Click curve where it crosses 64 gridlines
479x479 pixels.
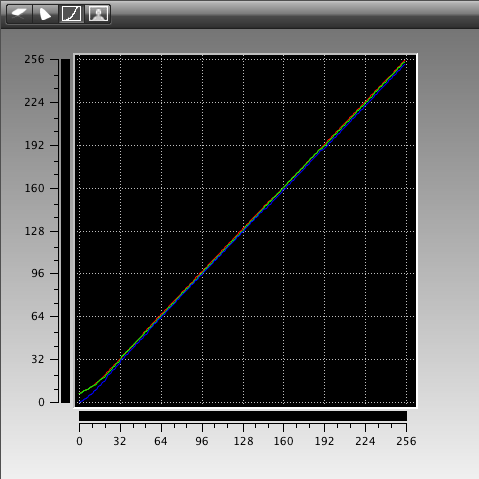(x=161, y=315)
